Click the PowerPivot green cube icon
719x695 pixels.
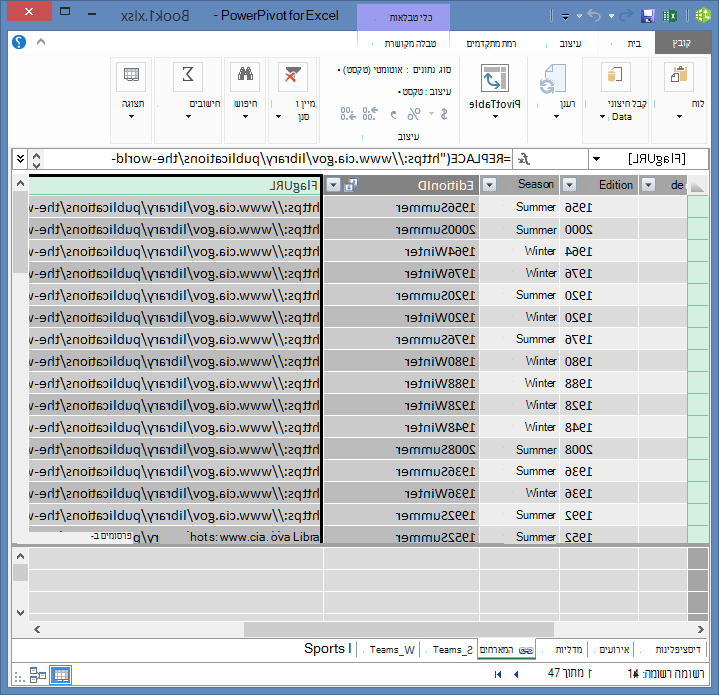point(702,16)
